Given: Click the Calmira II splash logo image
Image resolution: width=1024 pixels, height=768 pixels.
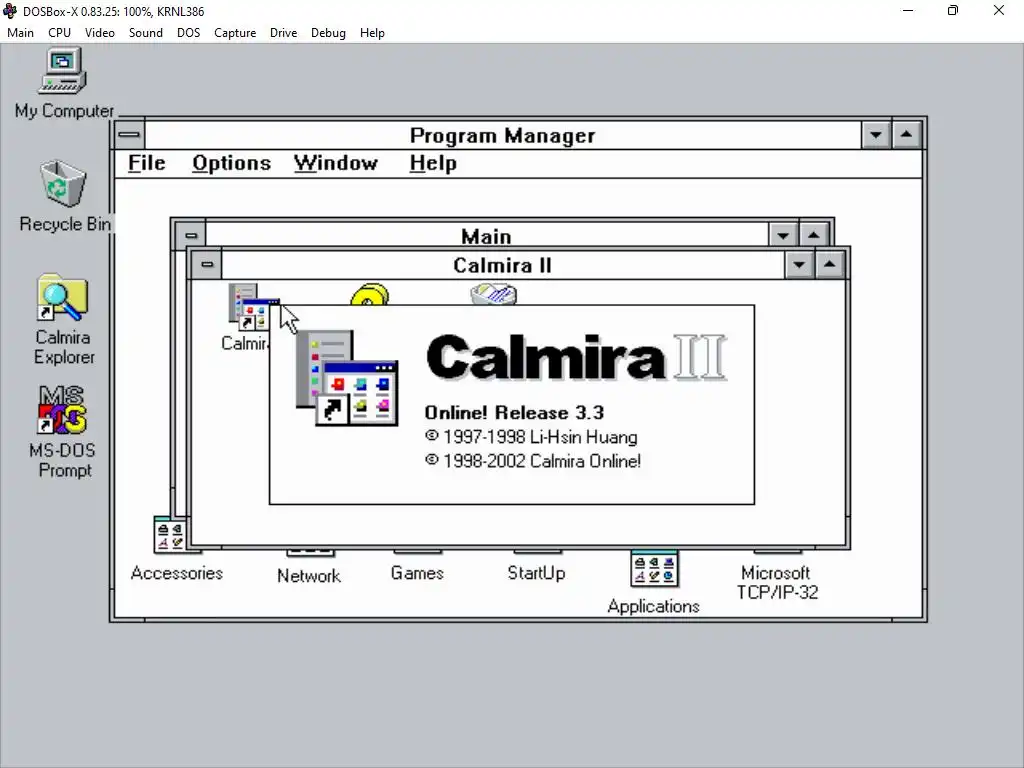Looking at the screenshot, I should pos(347,378).
